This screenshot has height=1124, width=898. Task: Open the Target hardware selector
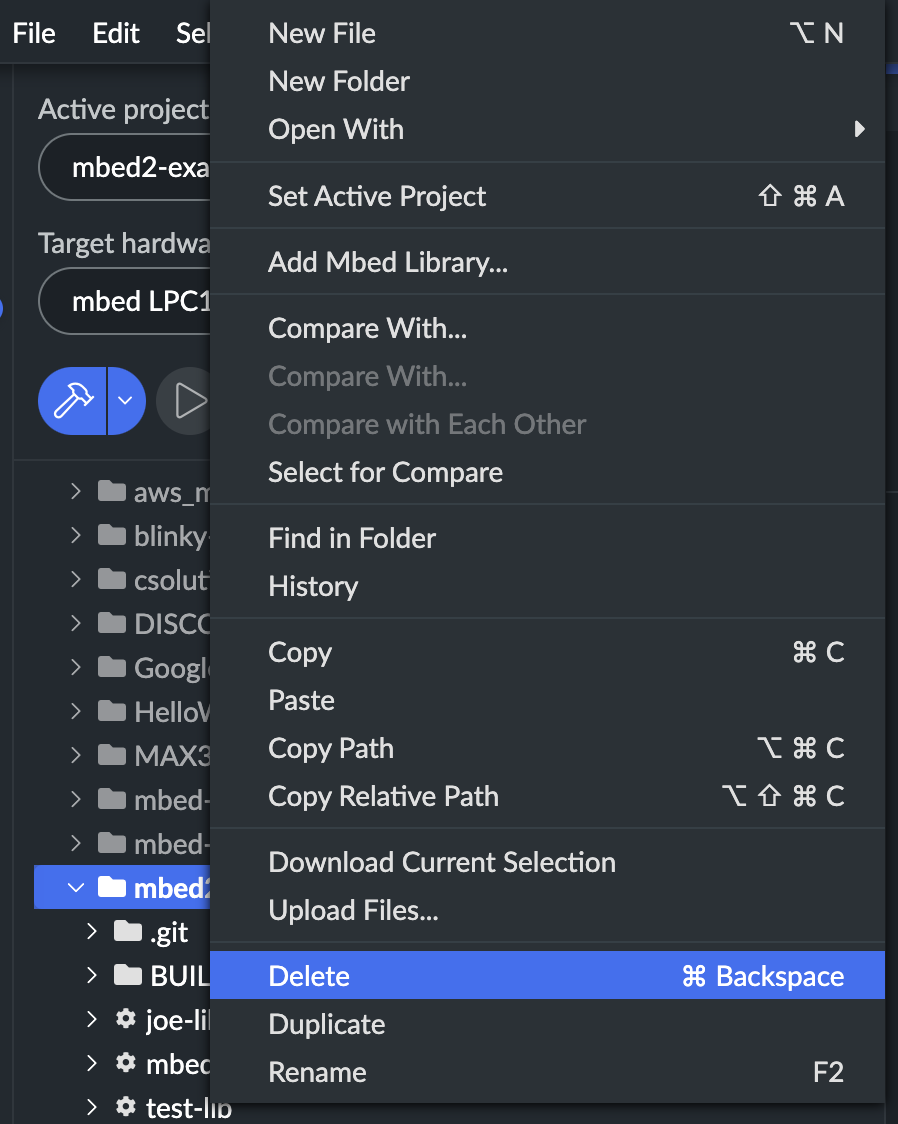[125, 301]
